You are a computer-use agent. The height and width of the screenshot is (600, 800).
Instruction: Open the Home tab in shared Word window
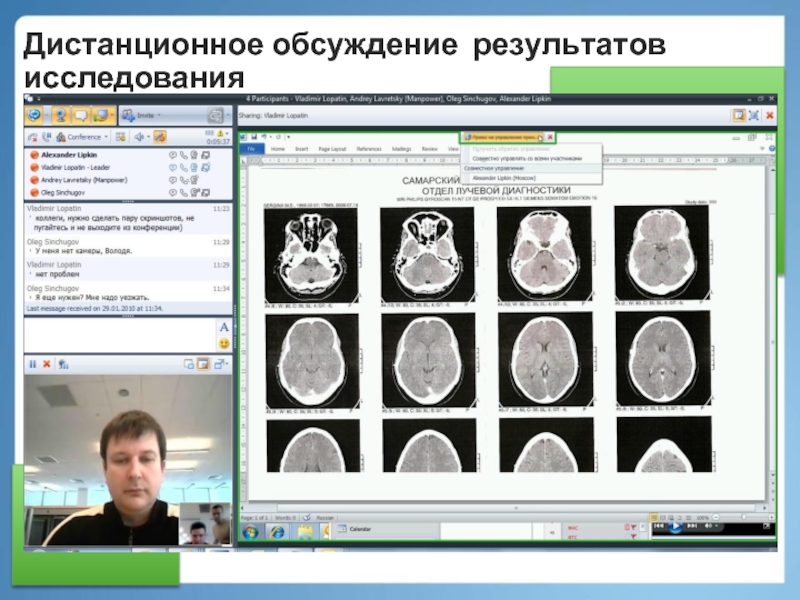click(x=278, y=149)
